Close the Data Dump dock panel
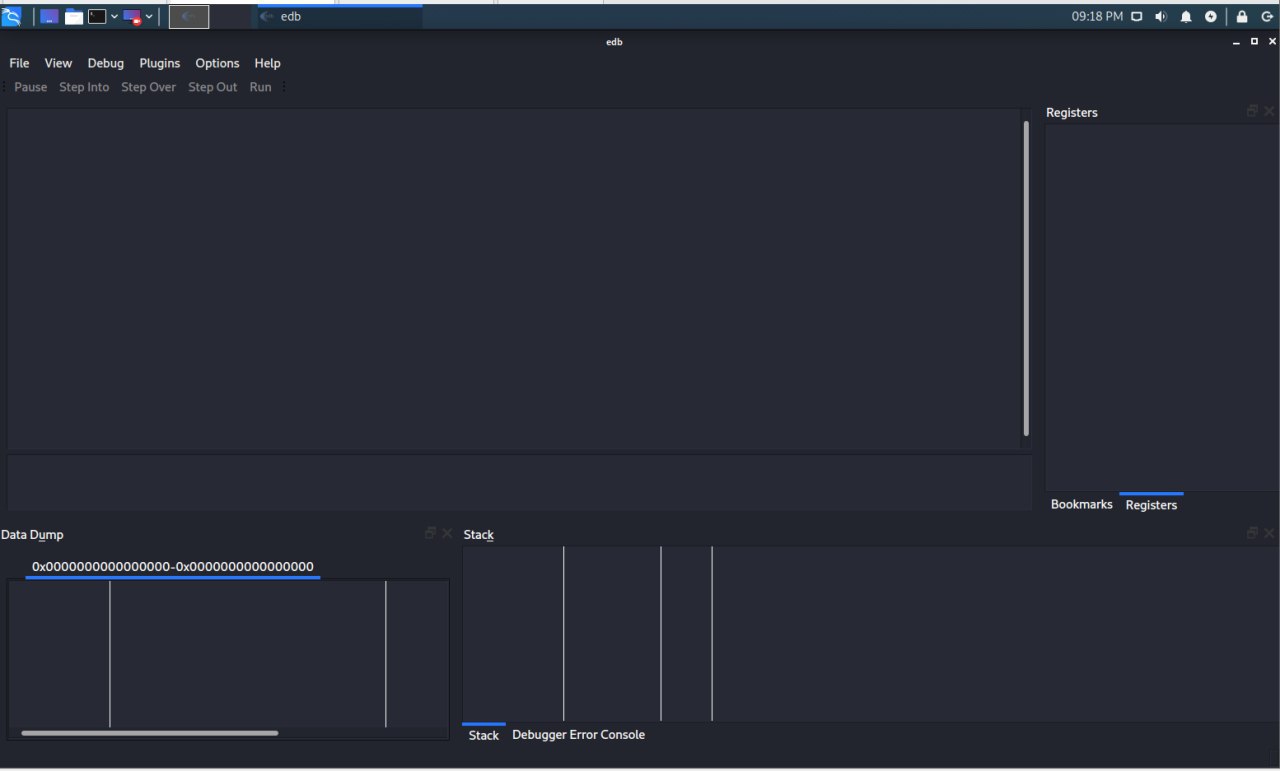This screenshot has width=1280, height=771. pyautogui.click(x=447, y=534)
